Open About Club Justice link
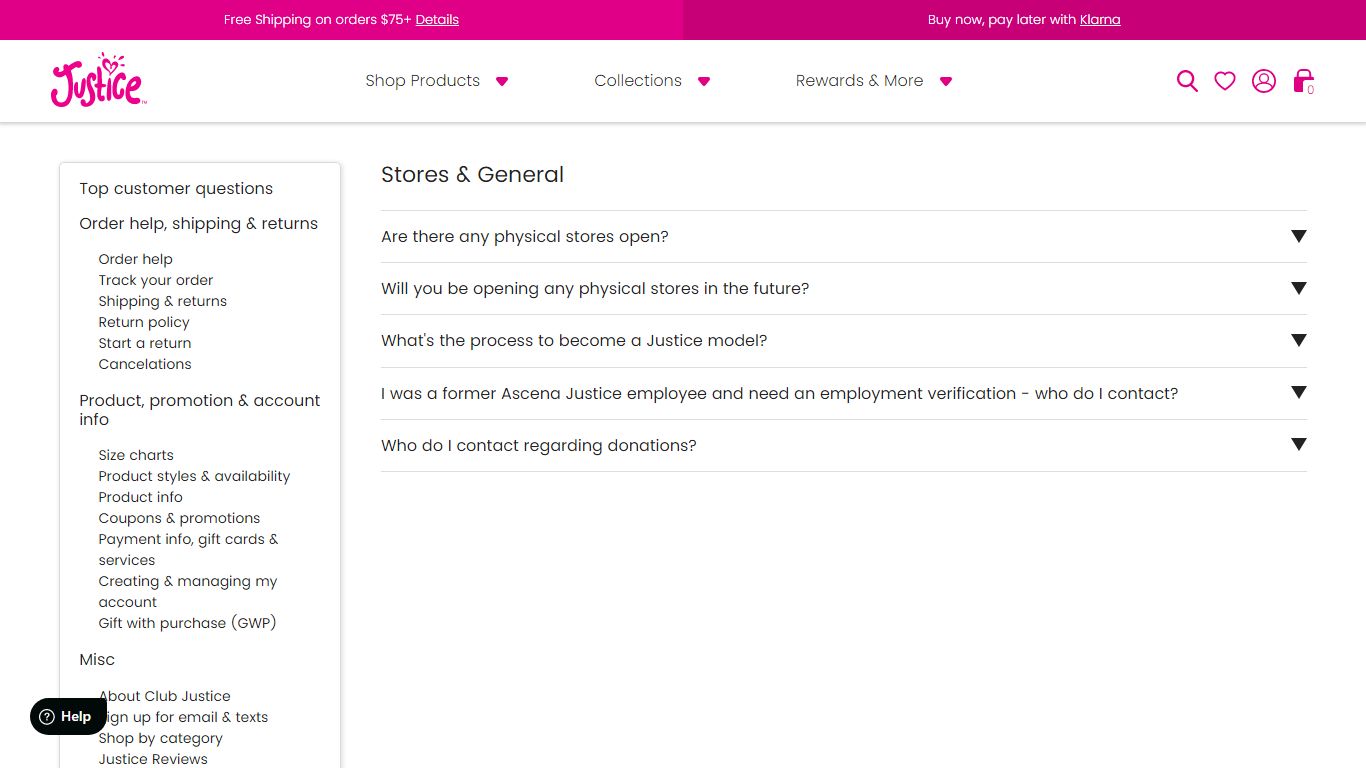This screenshot has height=768, width=1366. [164, 696]
